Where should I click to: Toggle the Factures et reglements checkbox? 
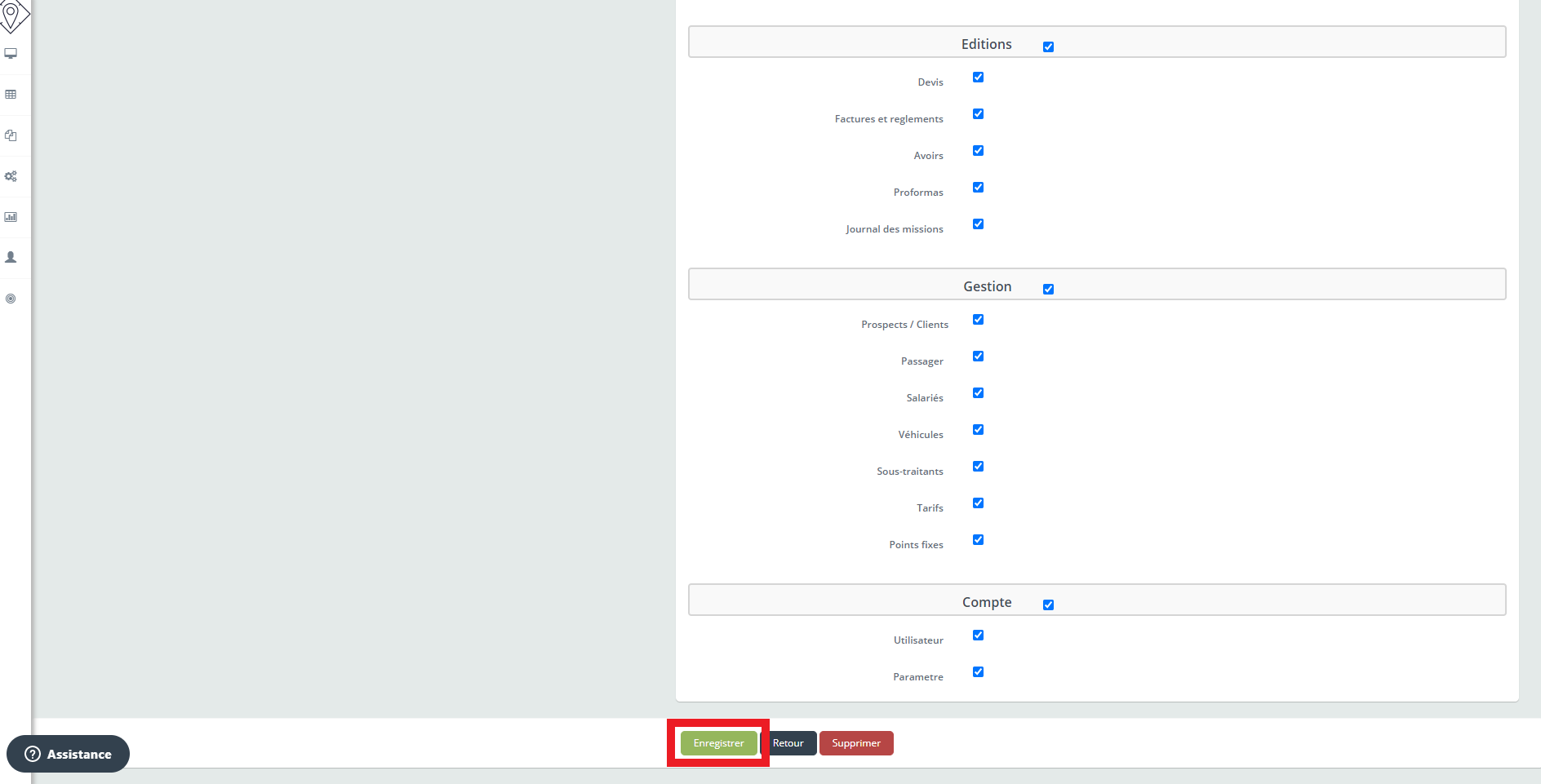pyautogui.click(x=978, y=114)
